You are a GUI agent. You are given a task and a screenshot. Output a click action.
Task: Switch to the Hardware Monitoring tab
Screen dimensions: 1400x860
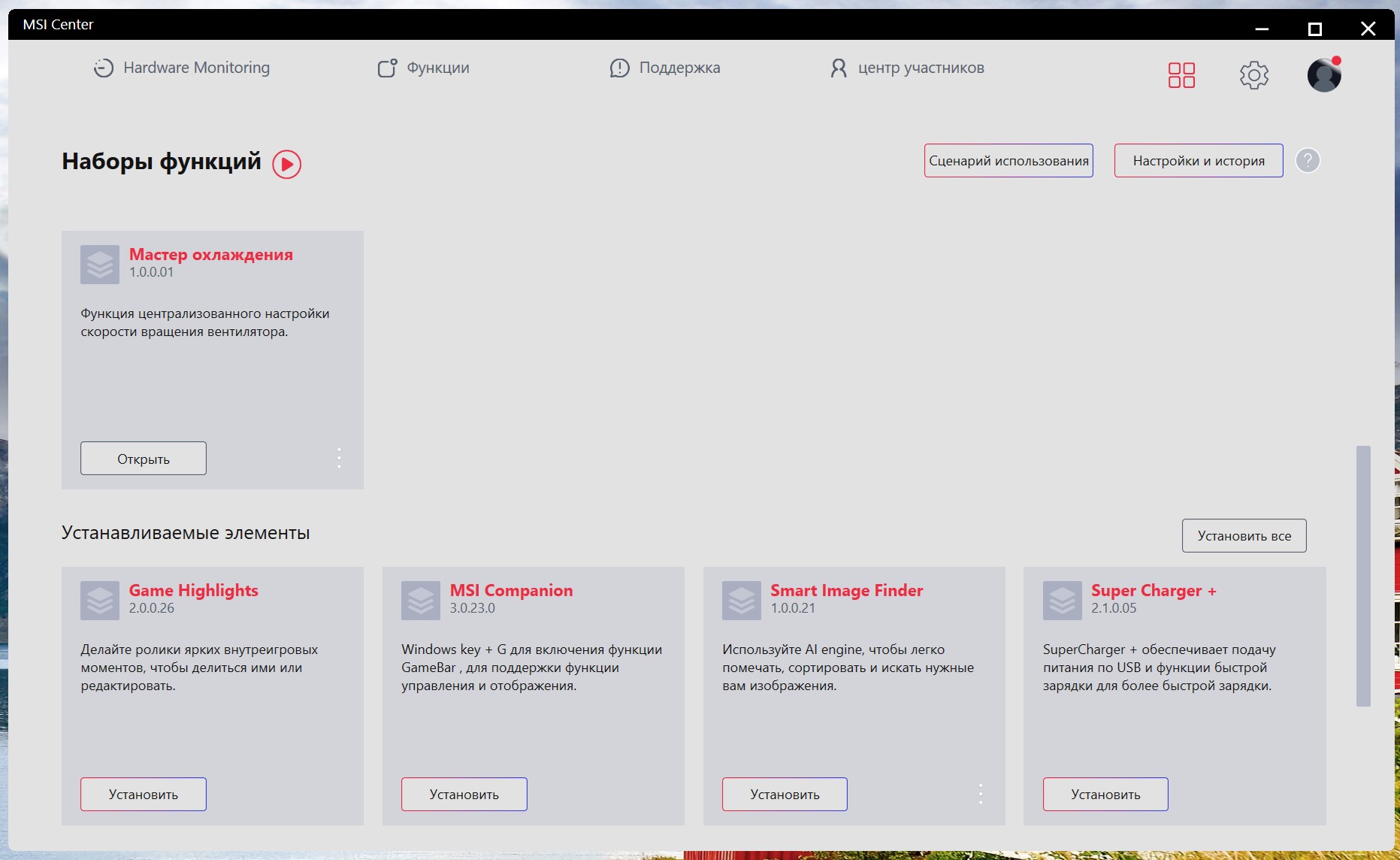point(181,68)
